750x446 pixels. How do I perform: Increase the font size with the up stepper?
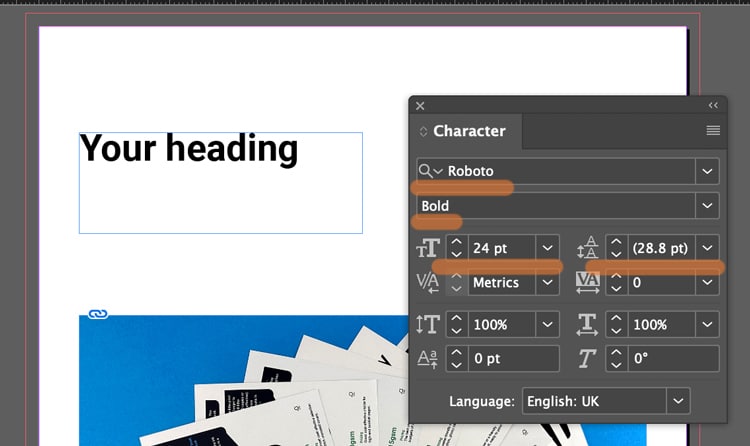[456, 242]
